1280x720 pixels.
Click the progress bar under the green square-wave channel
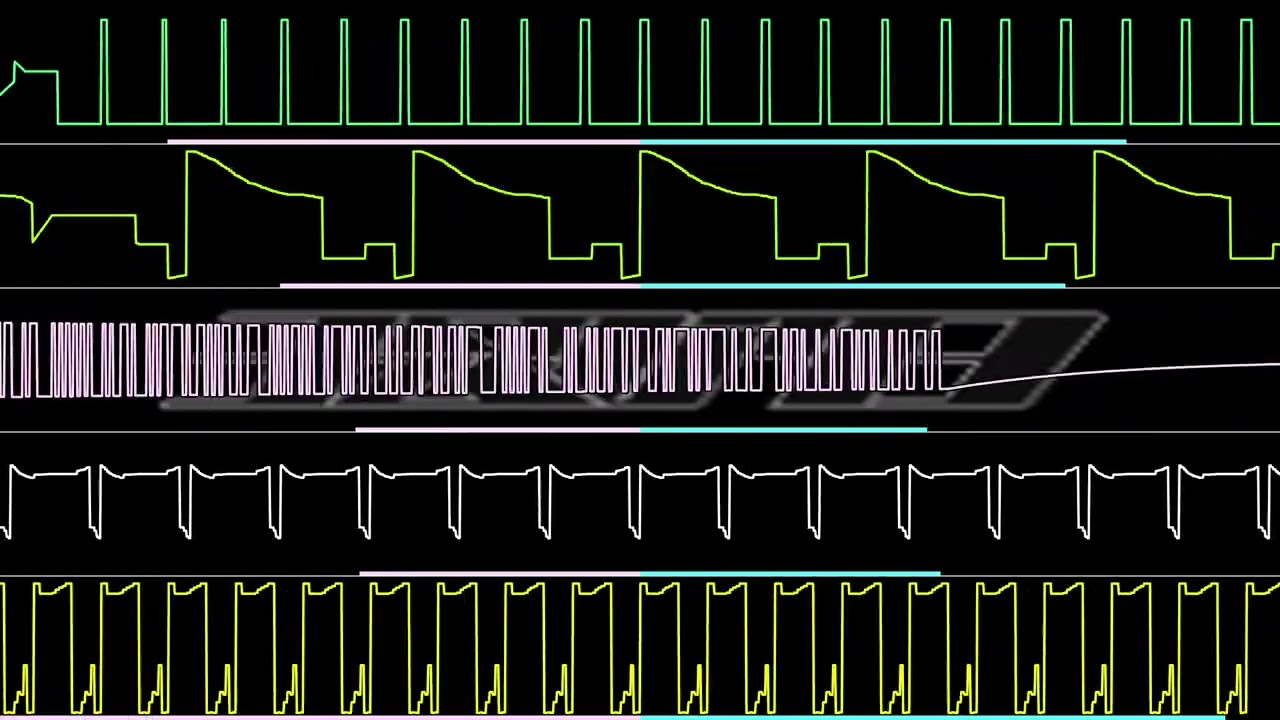647,142
